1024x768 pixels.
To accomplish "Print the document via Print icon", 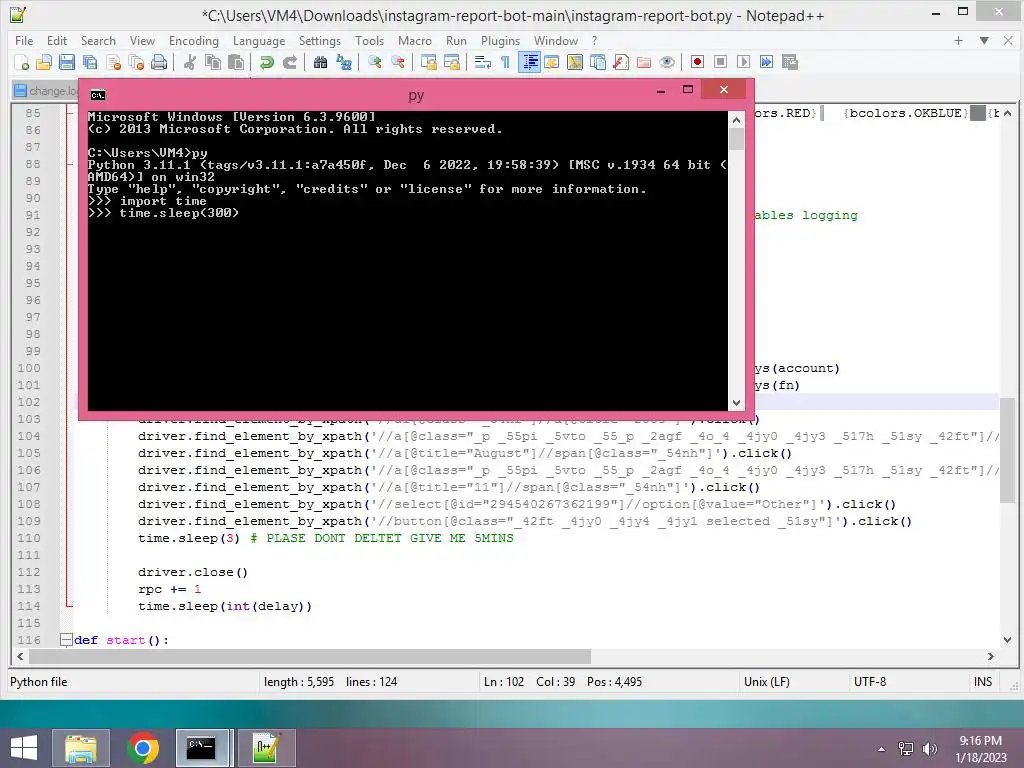I will 159,62.
